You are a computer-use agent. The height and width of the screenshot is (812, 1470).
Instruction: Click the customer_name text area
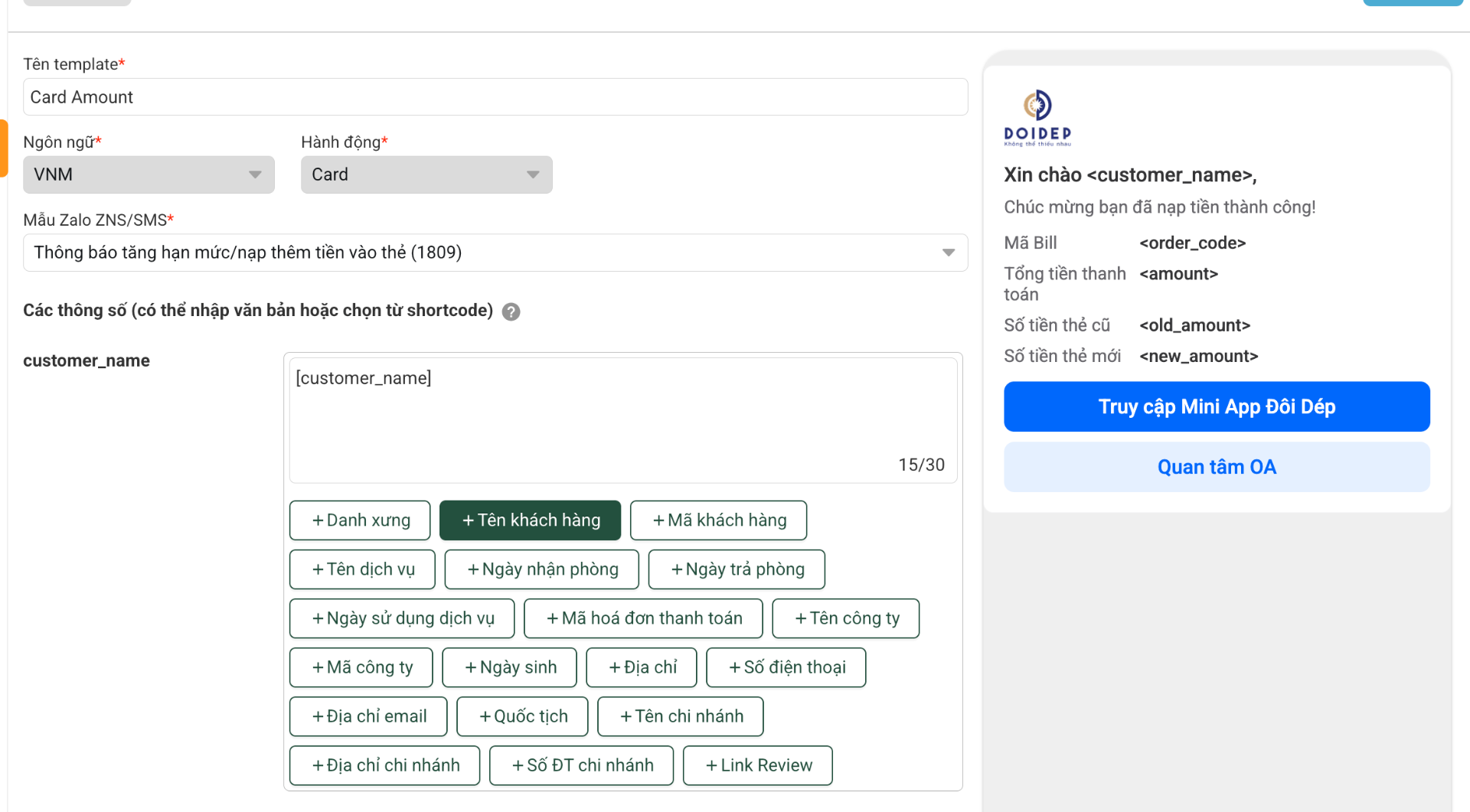click(622, 413)
